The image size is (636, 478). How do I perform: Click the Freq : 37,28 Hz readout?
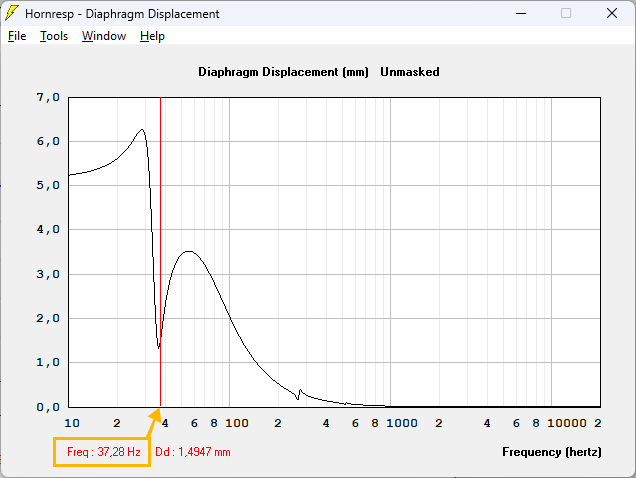coord(103,452)
